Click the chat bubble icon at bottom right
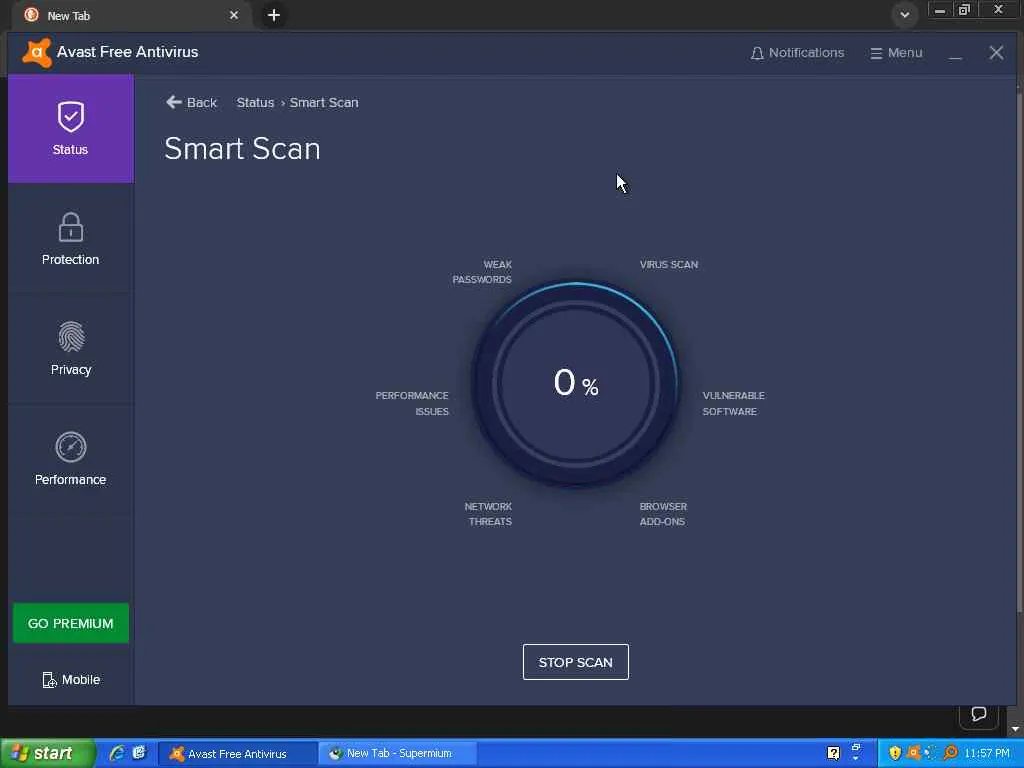The height and width of the screenshot is (768, 1024). tap(978, 714)
